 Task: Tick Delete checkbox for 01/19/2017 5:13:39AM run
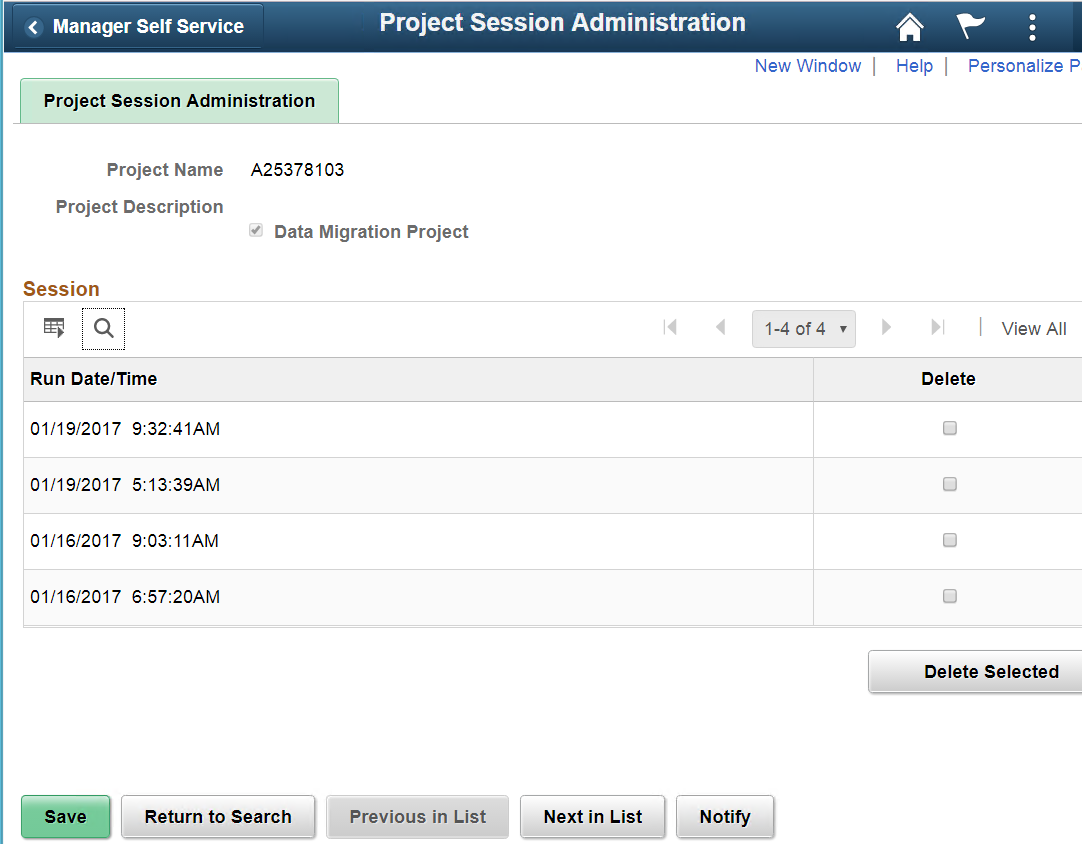pos(950,484)
